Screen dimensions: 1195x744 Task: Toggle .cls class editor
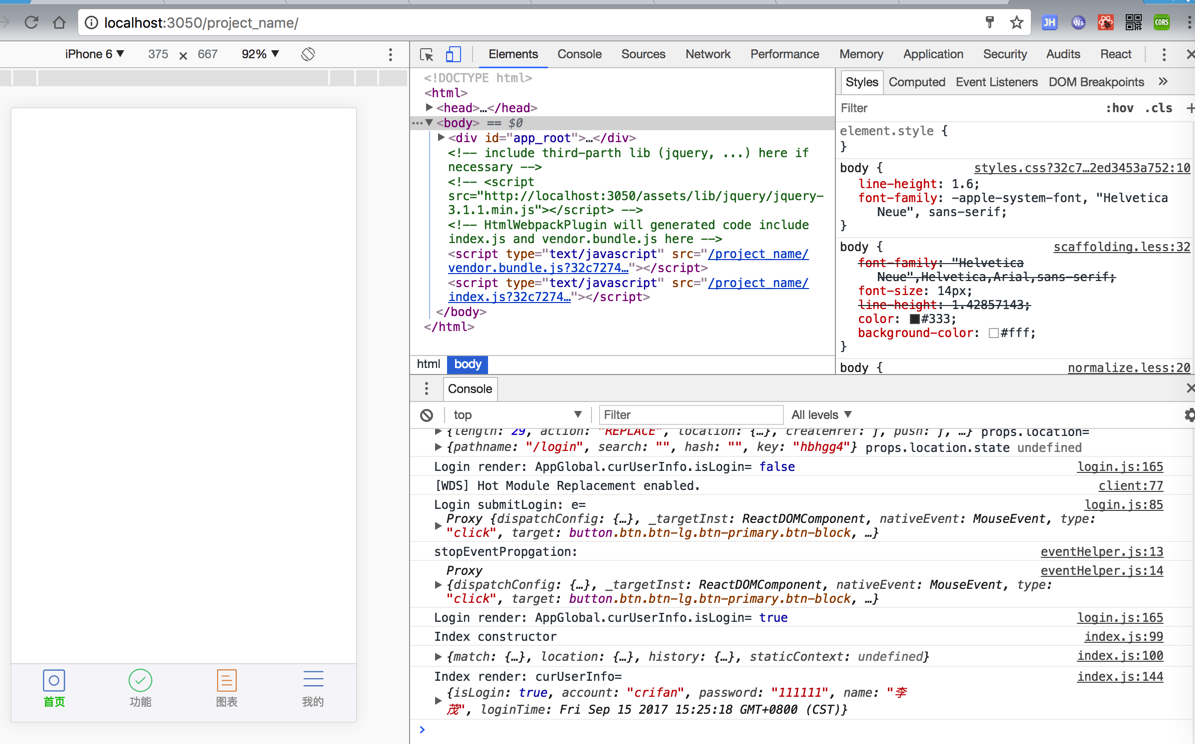point(1159,108)
